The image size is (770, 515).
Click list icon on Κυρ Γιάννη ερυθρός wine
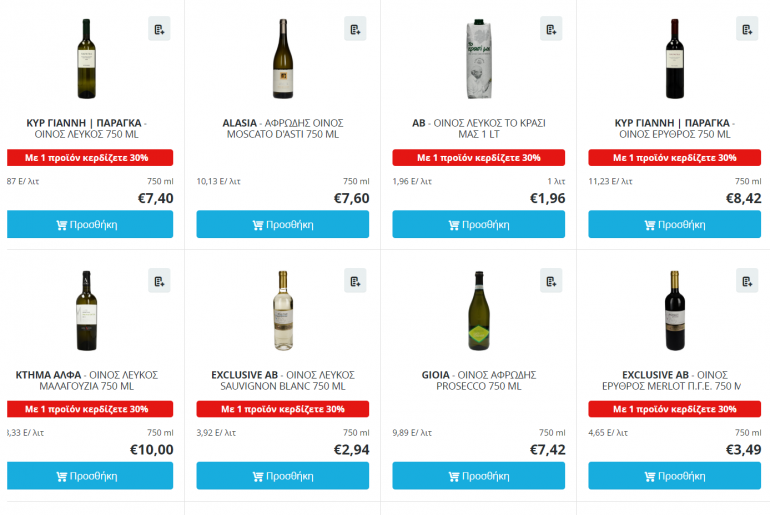coord(747,29)
